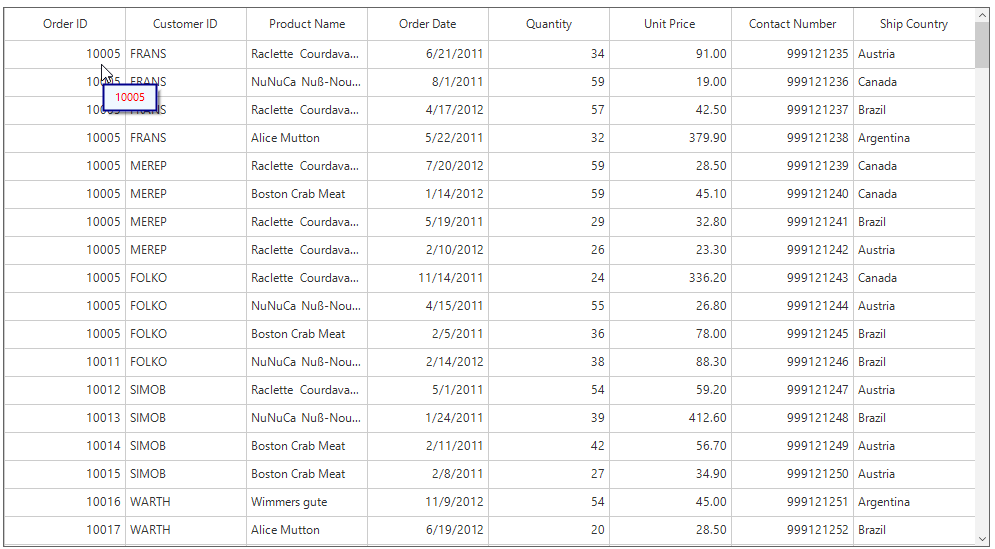Select contact number 999121252 cell
This screenshot has width=995, height=549.
click(817, 530)
